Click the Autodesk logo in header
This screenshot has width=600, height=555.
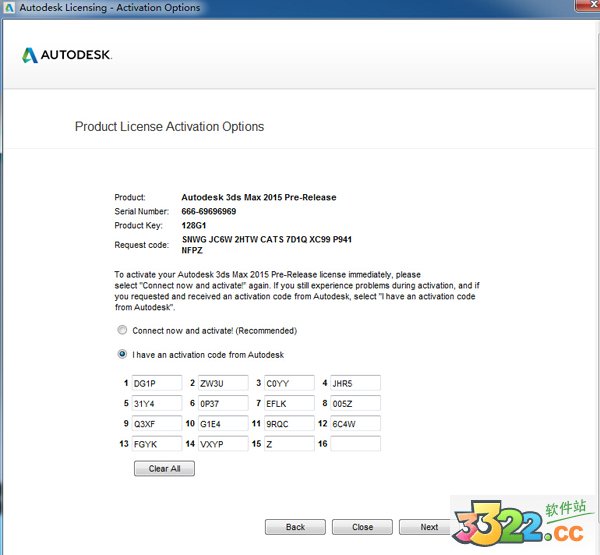coord(66,55)
